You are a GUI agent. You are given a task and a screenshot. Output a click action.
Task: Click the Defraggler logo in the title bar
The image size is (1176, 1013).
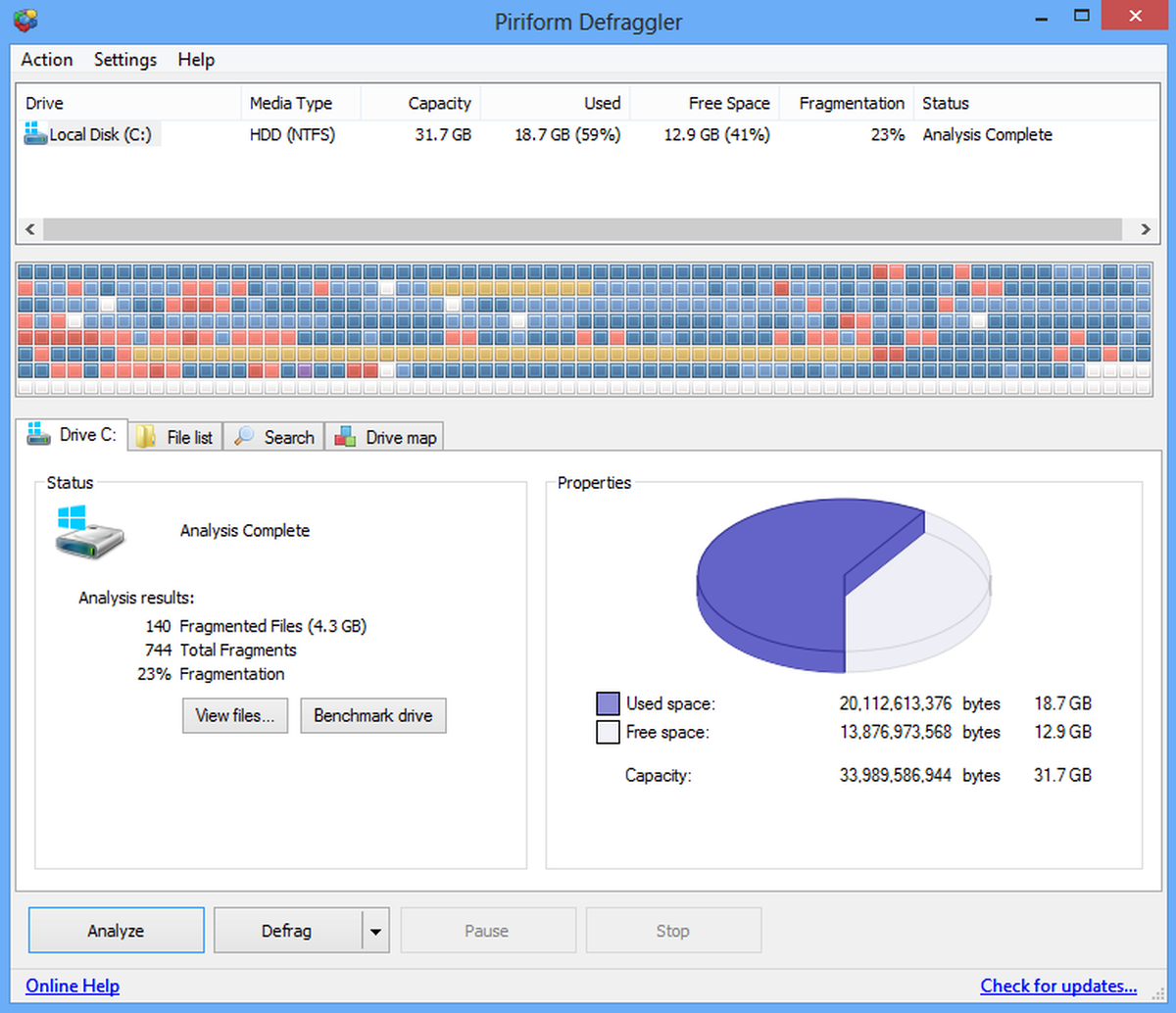tap(24, 18)
